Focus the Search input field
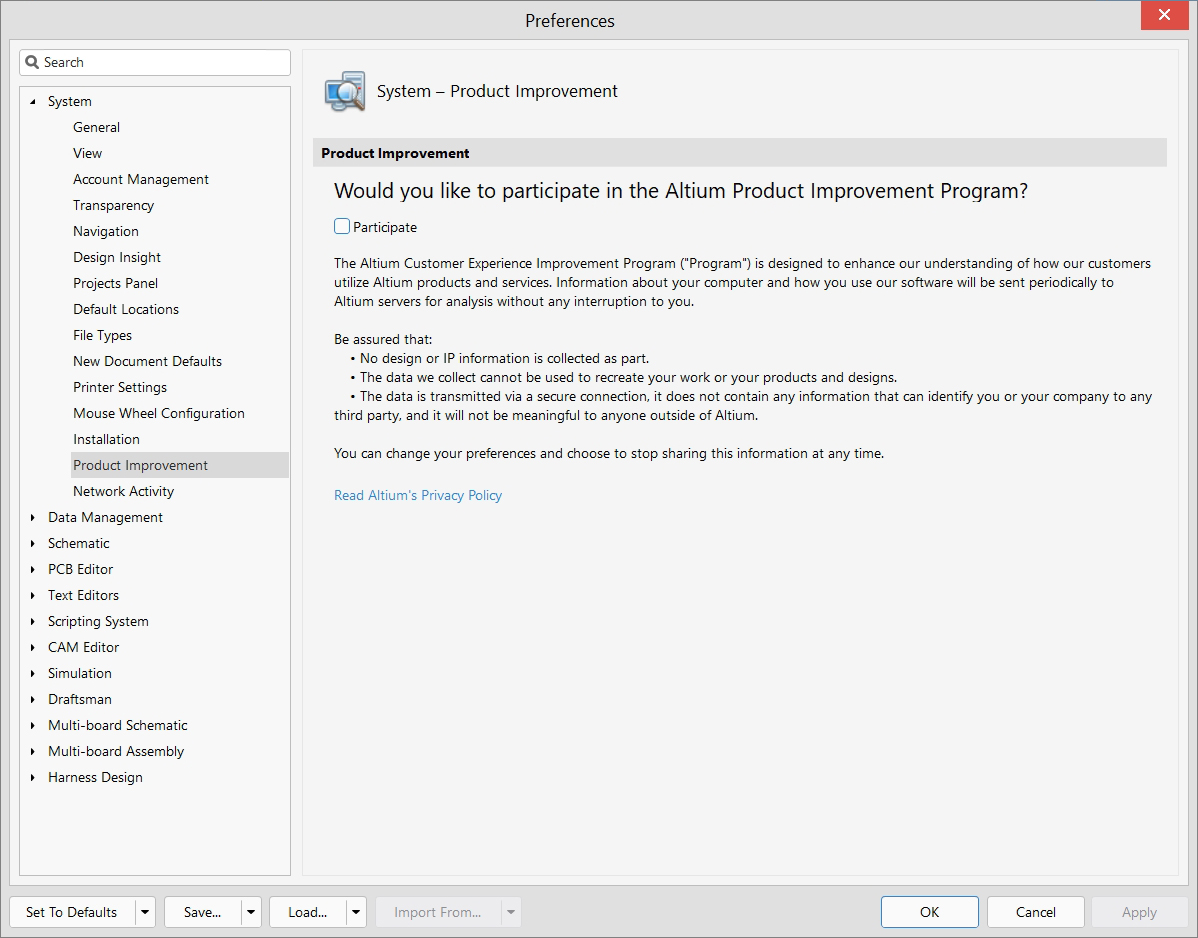 (155, 63)
